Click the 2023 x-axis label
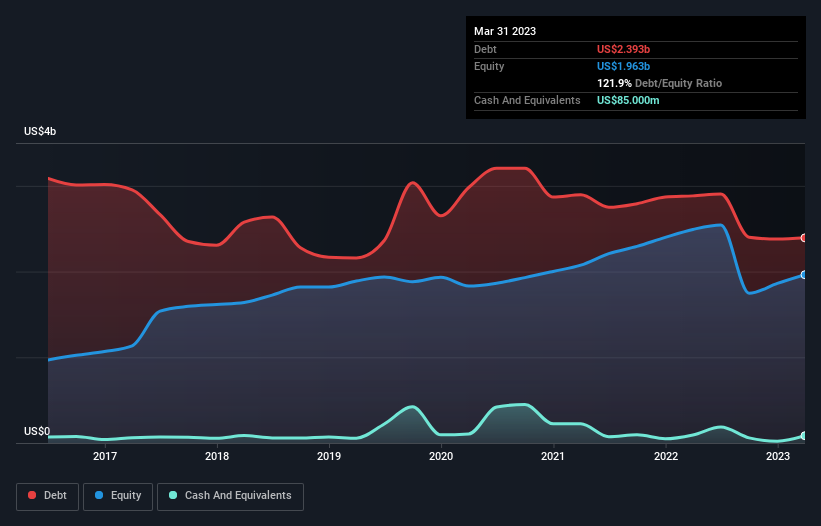This screenshot has height=526, width=821. click(778, 456)
